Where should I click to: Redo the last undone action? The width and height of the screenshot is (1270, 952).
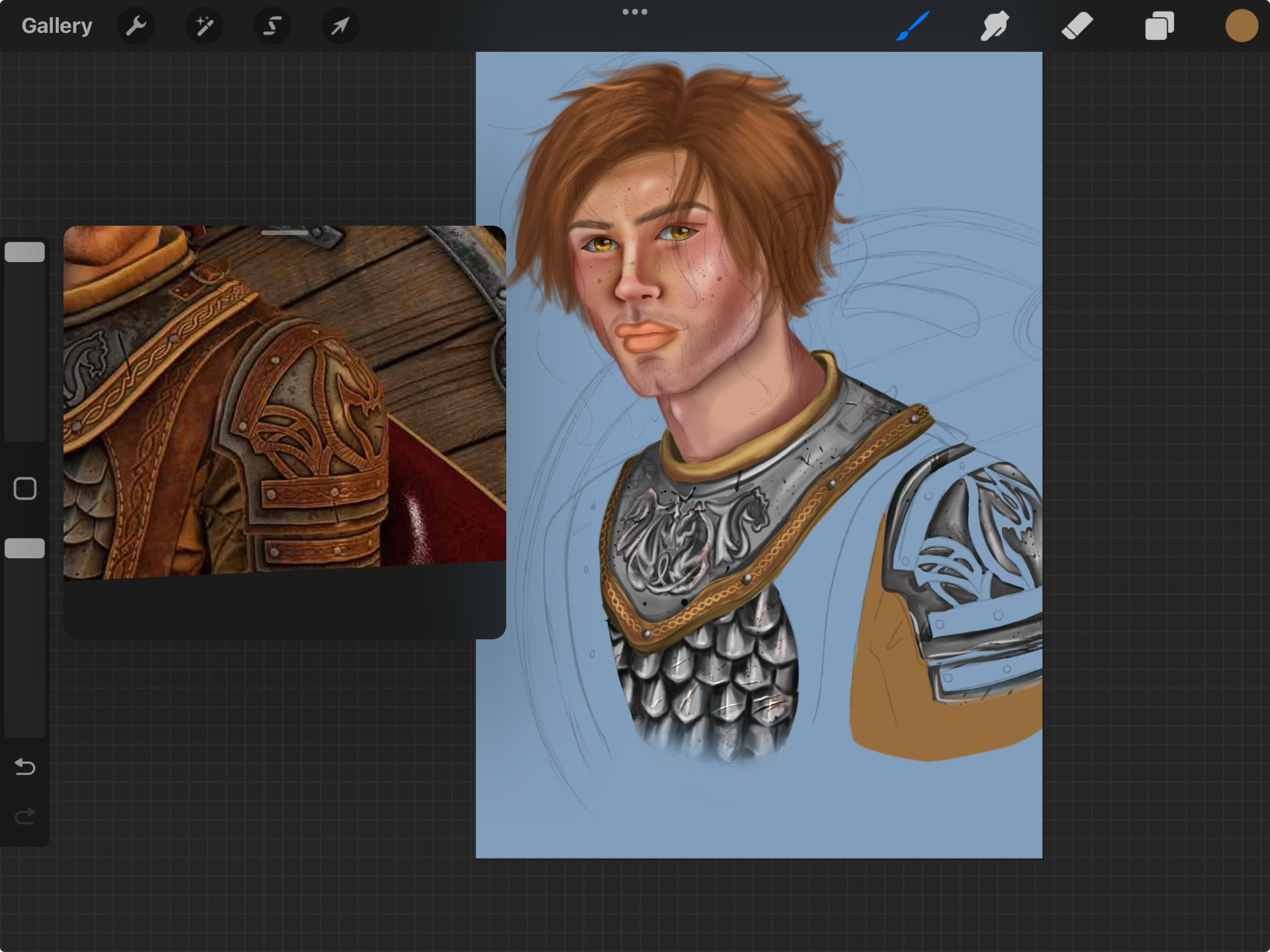(25, 816)
